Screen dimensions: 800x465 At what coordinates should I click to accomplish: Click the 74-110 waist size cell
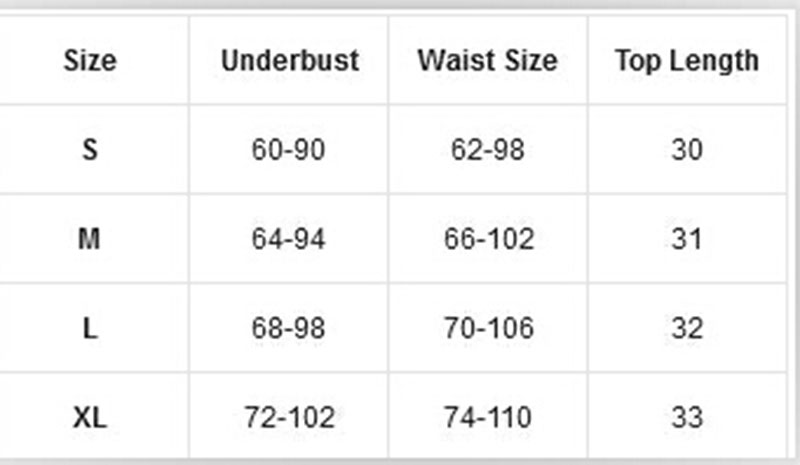click(x=488, y=417)
